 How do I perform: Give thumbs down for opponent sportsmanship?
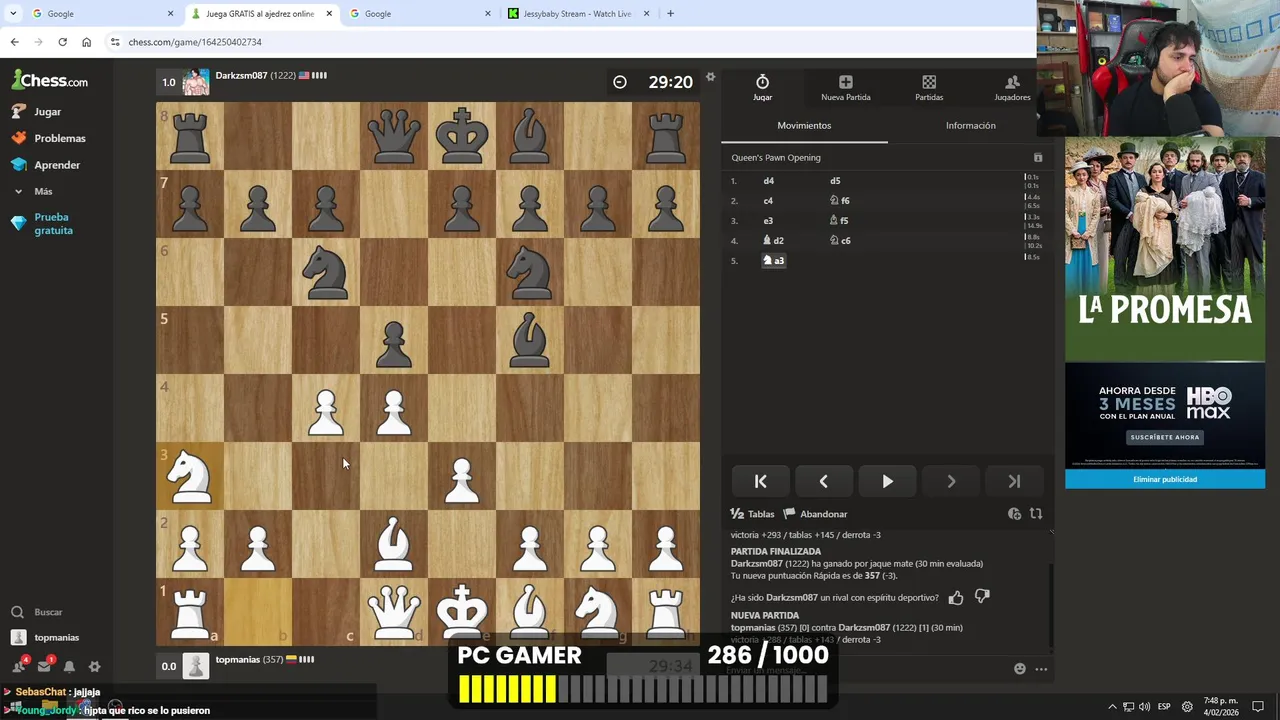coord(982,598)
